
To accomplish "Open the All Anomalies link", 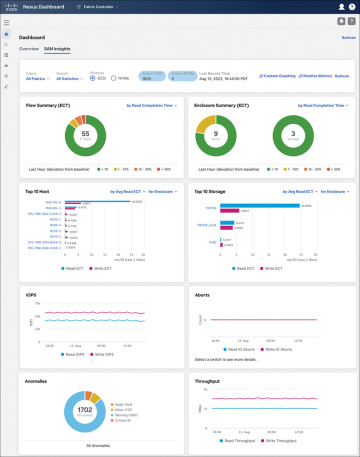I will pos(98,446).
